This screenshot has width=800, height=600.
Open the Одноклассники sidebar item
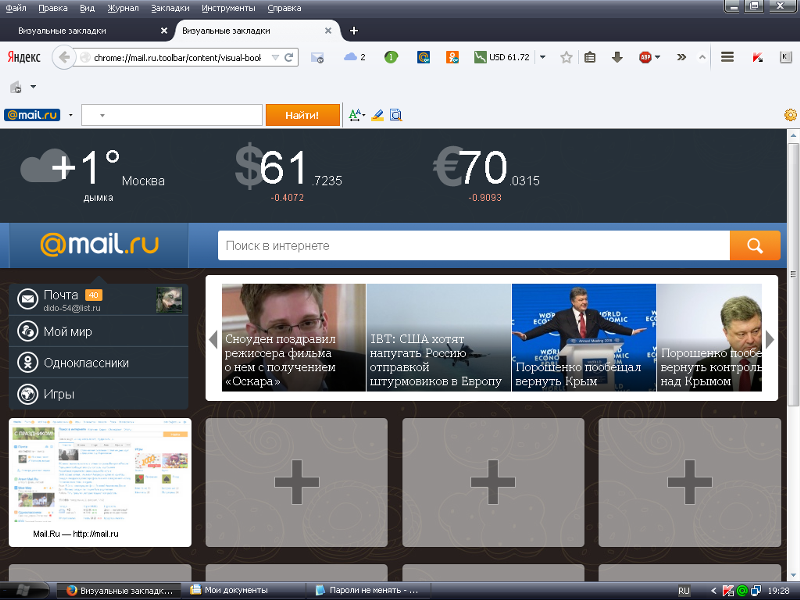point(98,363)
